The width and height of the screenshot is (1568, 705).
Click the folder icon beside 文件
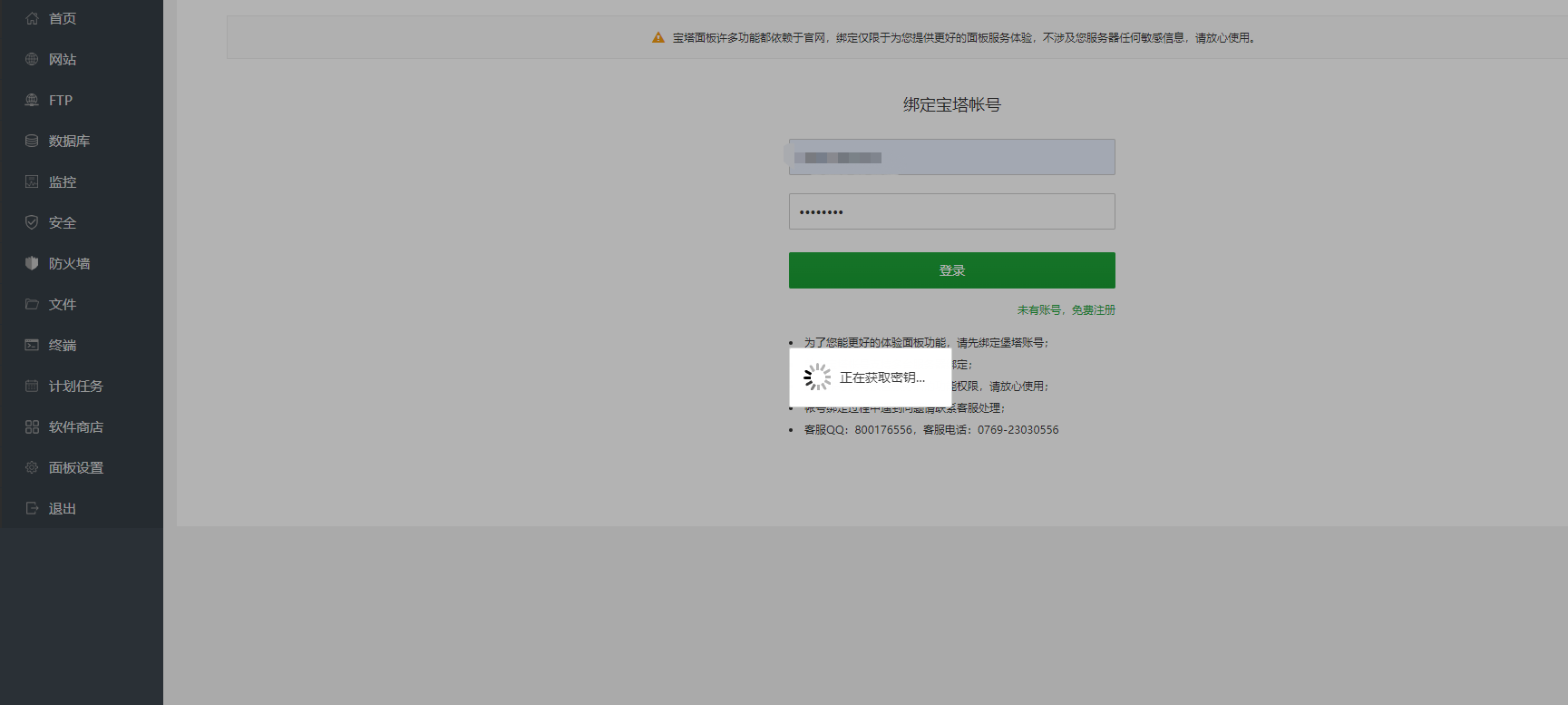coord(32,304)
